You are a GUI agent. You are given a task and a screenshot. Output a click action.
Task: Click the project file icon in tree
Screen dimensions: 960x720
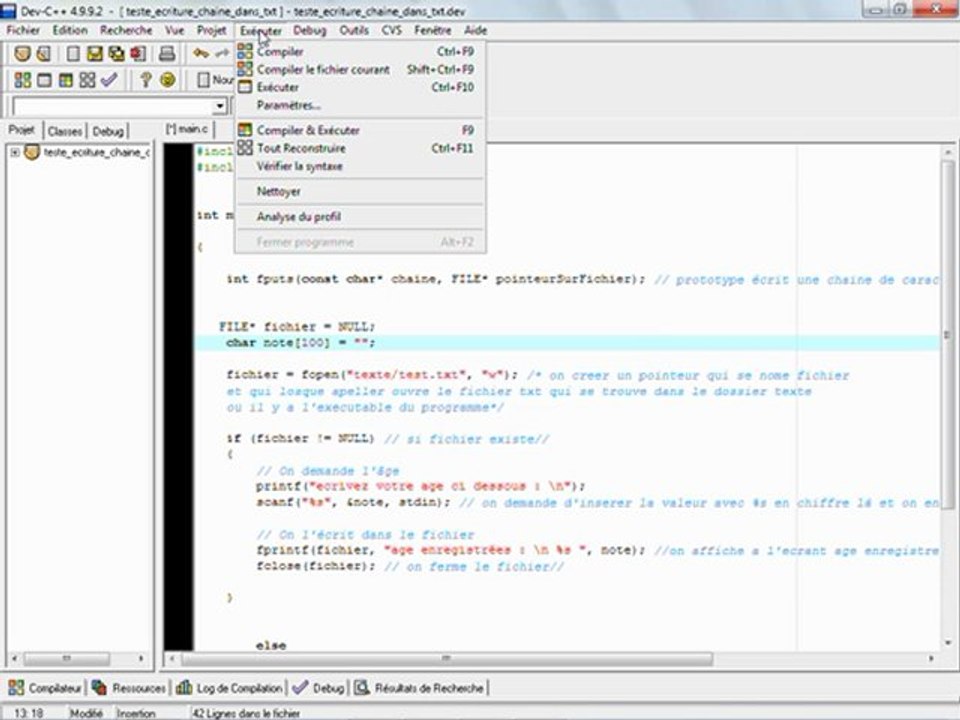point(32,152)
